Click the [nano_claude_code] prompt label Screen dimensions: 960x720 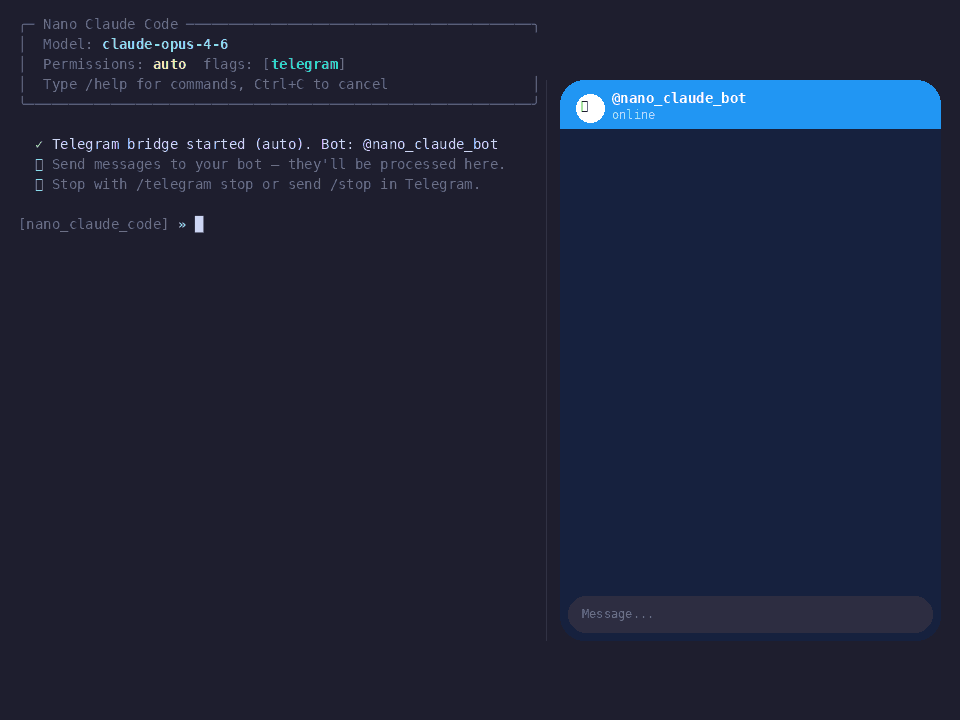94,224
